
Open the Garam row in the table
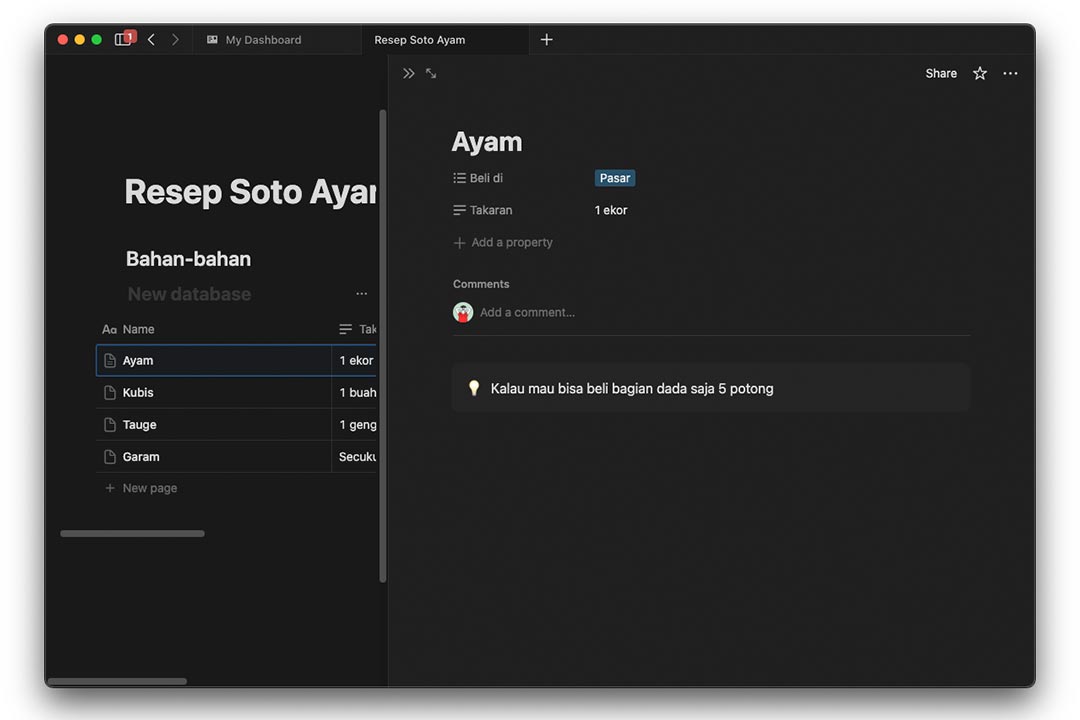[141, 457]
